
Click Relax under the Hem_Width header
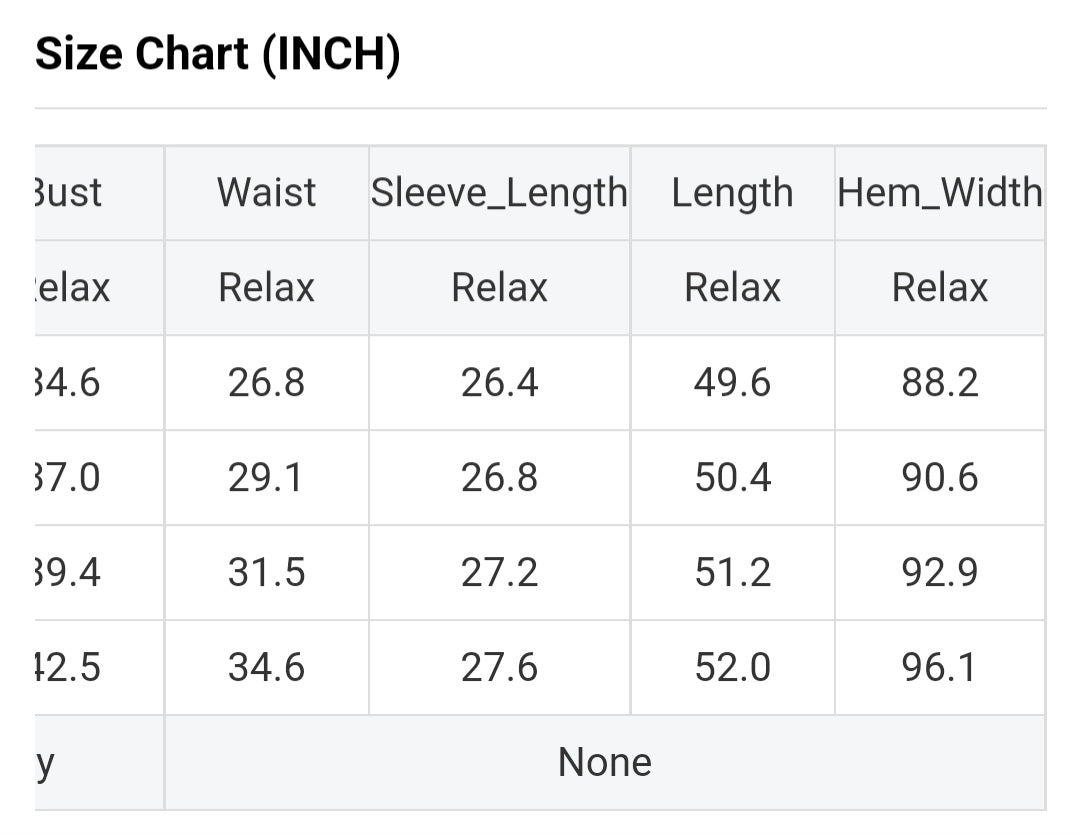click(939, 288)
